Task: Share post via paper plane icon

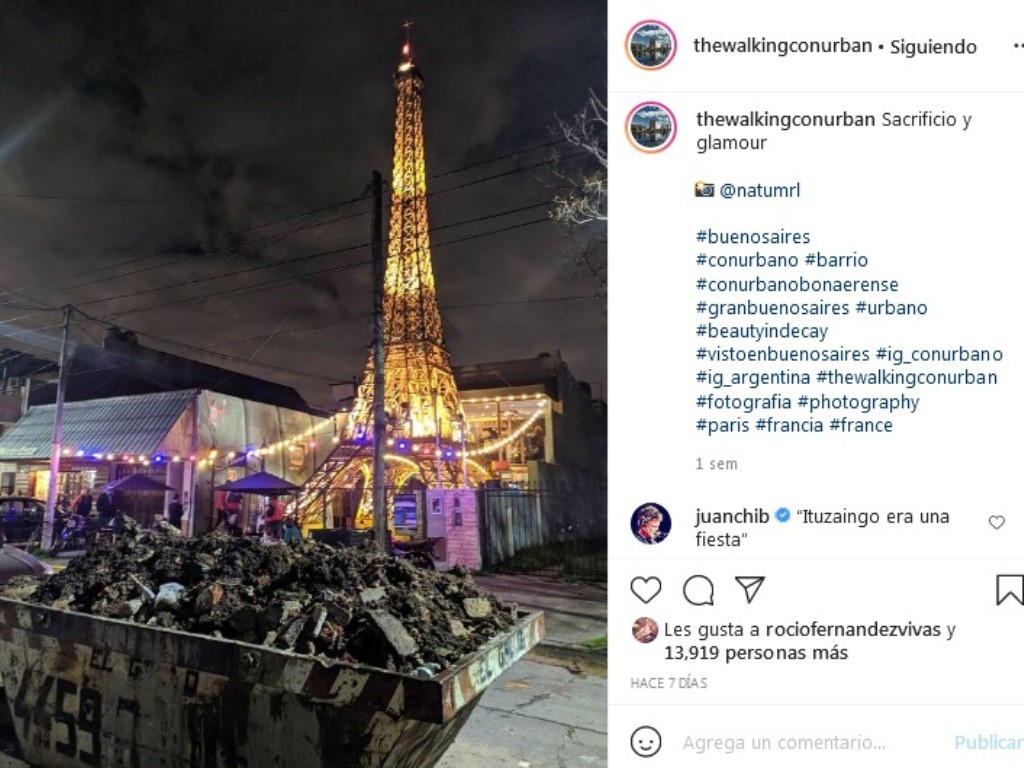Action: (750, 589)
